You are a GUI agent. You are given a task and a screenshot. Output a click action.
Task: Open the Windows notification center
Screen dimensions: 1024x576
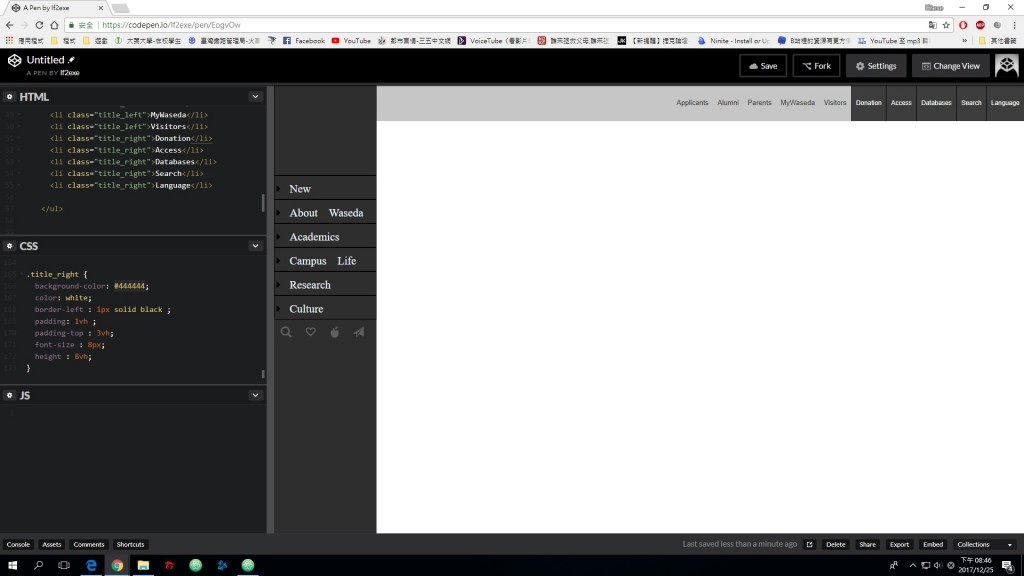tap(1008, 565)
